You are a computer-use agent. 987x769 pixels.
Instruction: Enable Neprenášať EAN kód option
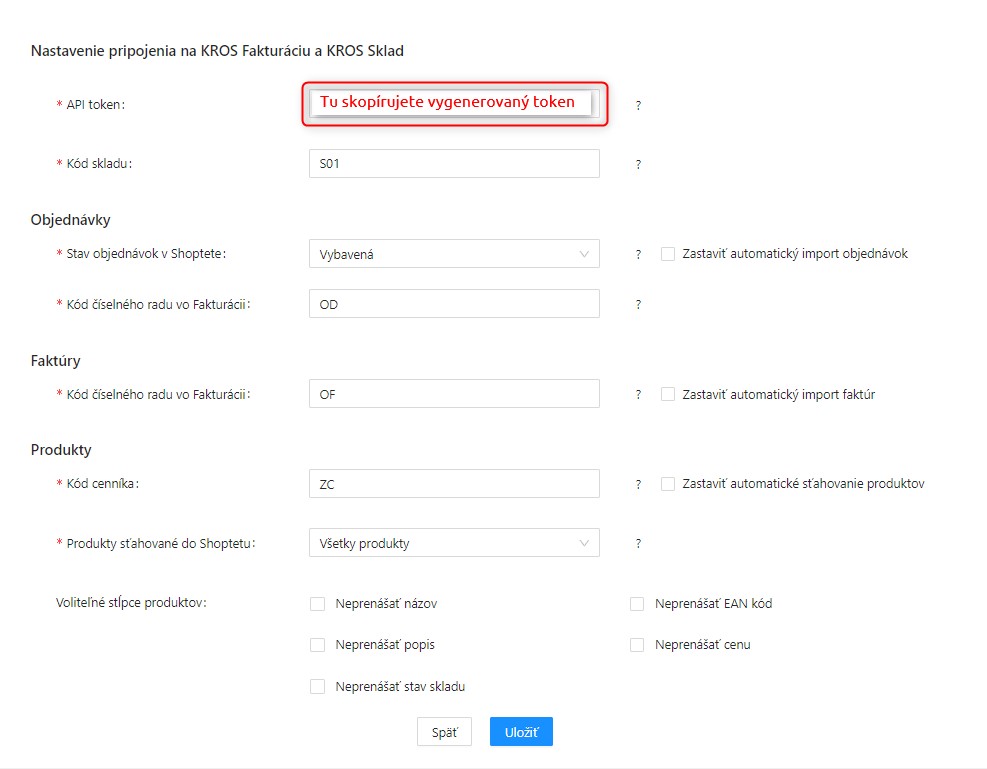[x=637, y=603]
